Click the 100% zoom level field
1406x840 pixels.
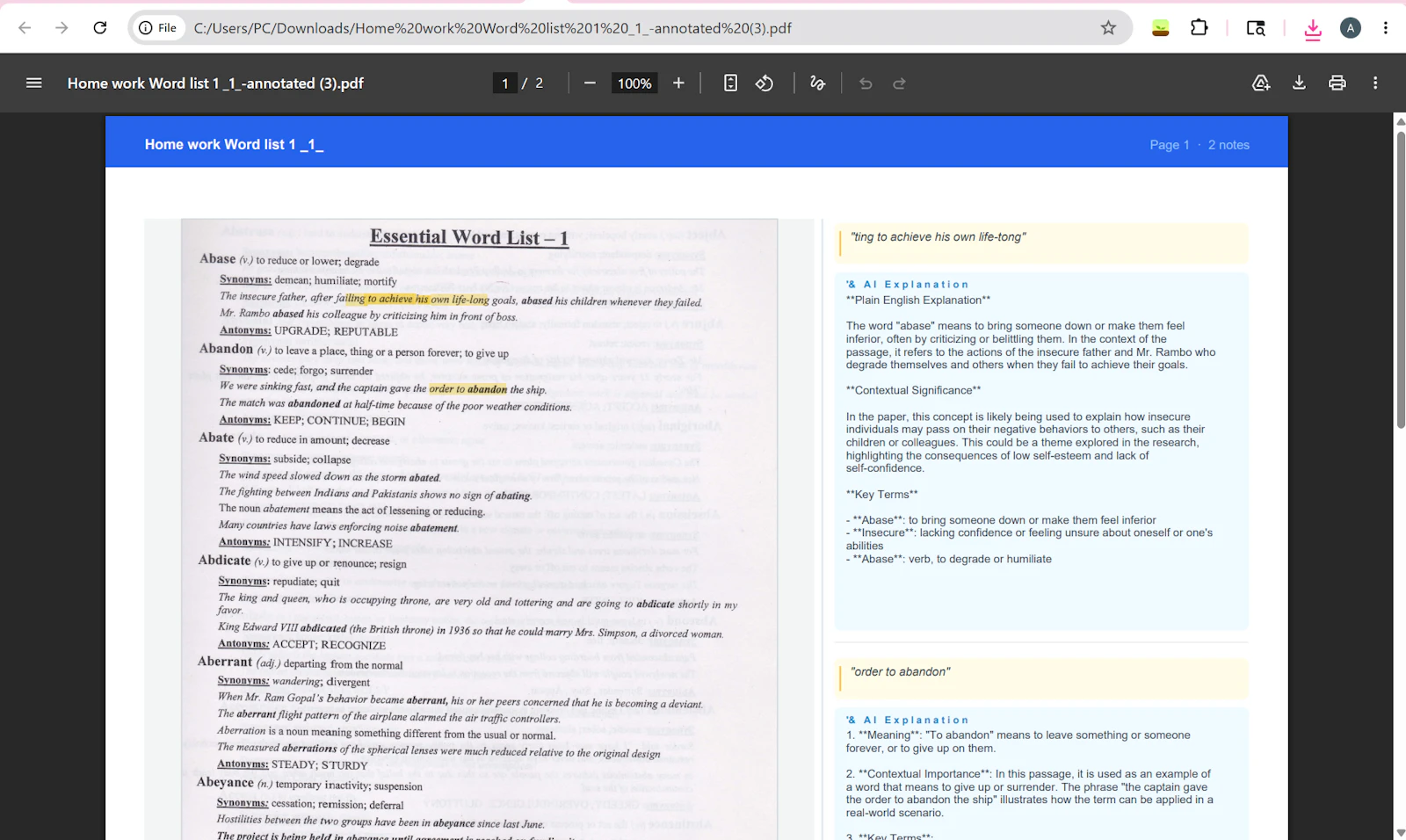point(634,83)
